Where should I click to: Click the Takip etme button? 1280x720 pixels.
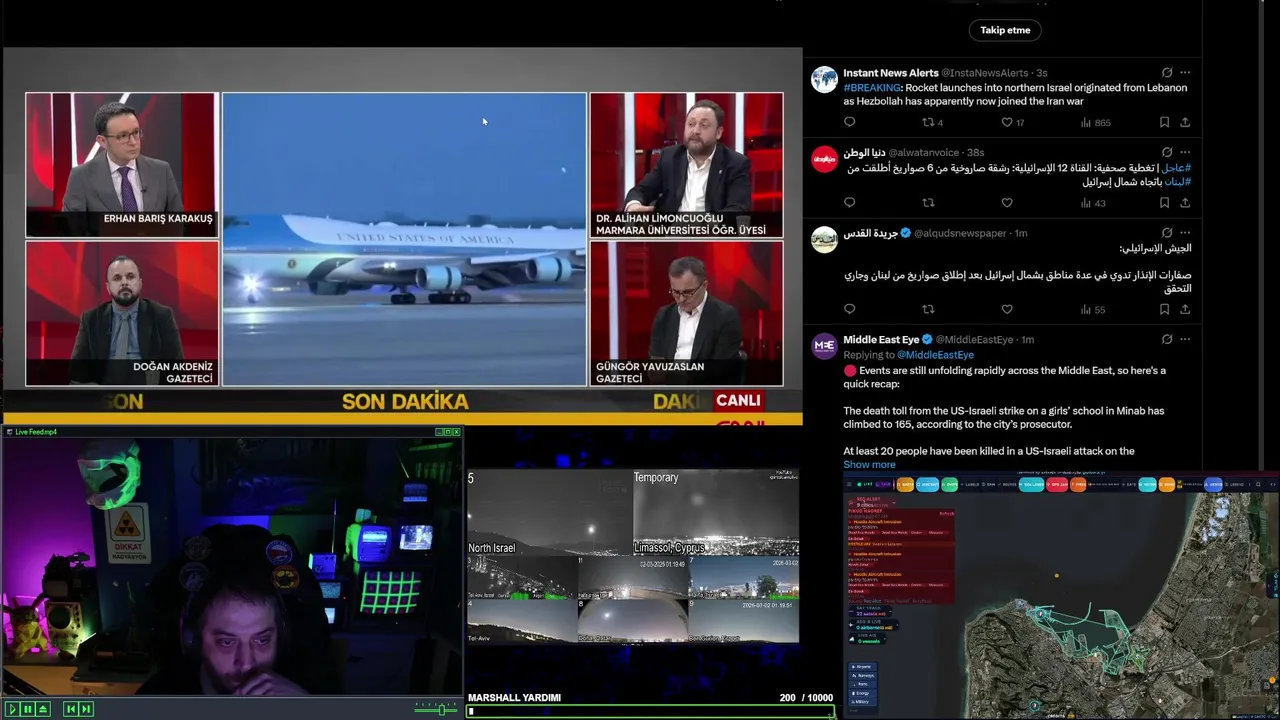pos(1005,30)
